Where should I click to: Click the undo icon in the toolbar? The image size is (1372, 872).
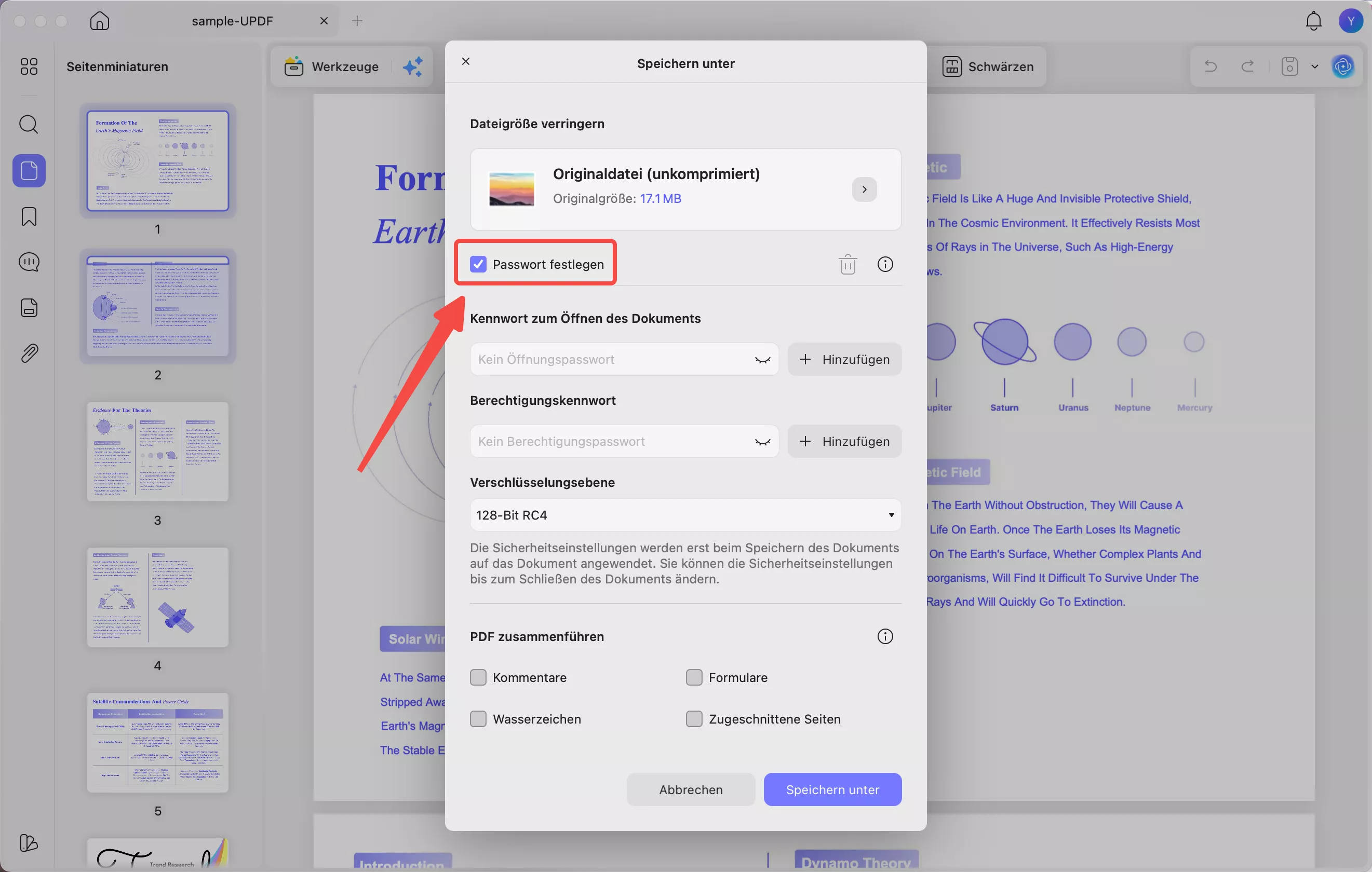coord(1210,66)
